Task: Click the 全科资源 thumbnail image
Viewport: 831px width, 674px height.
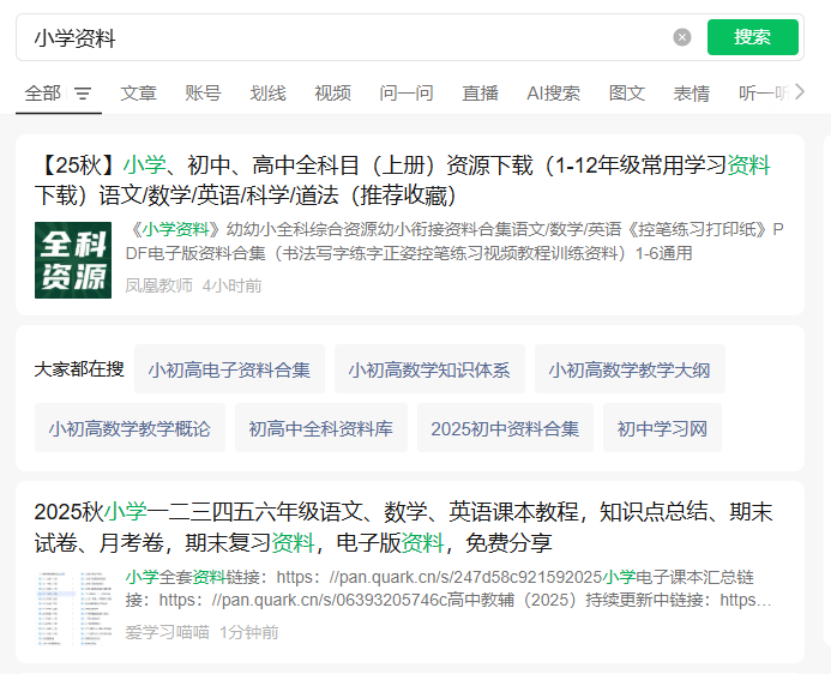Action: coord(73,260)
